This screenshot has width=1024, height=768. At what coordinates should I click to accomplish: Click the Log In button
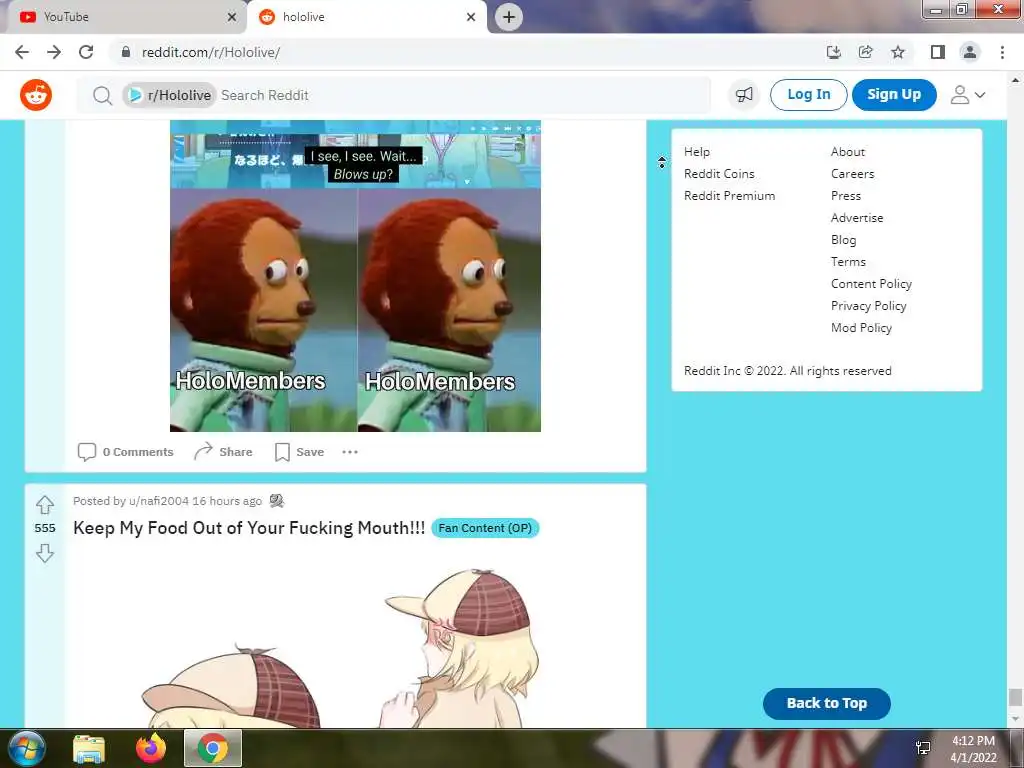click(x=808, y=95)
